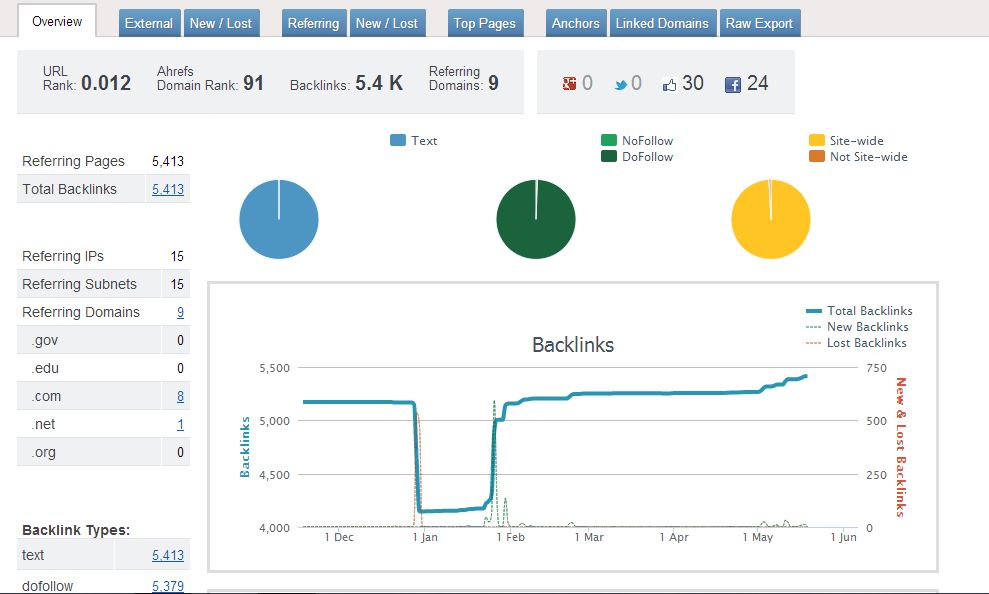Open dofollow backlinks 5,379 link
The height and width of the screenshot is (594, 989).
168,586
